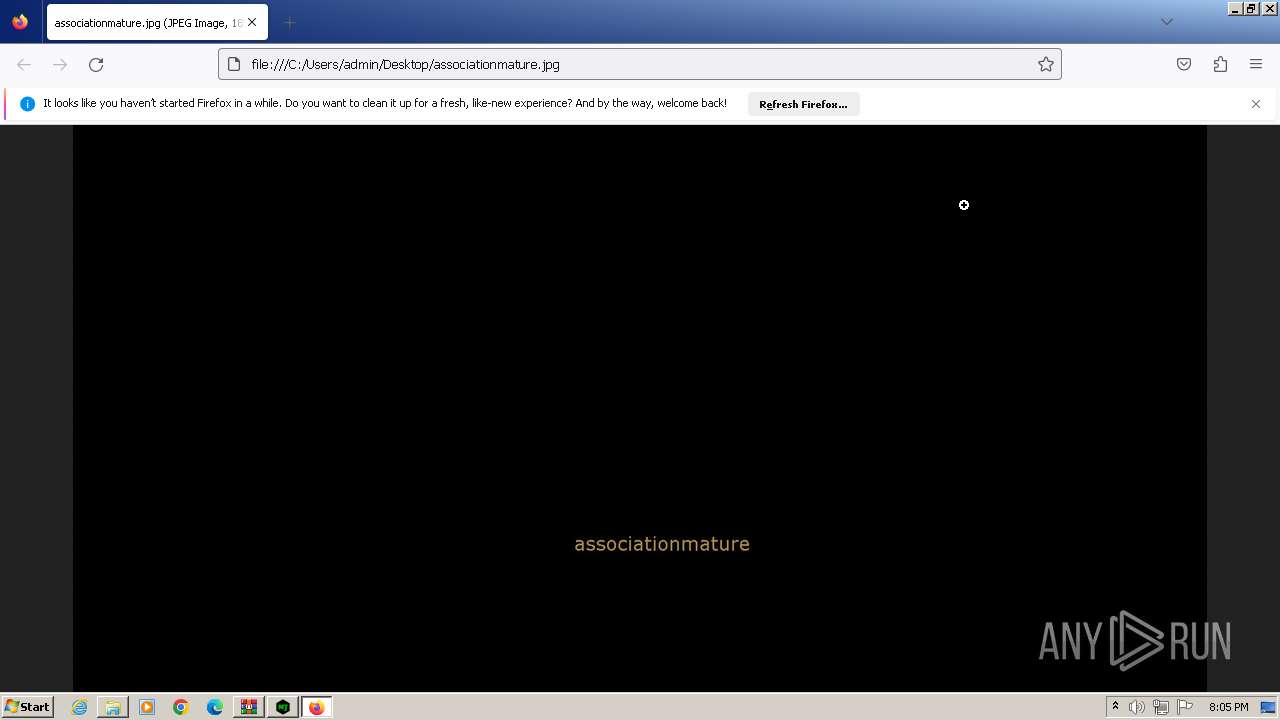
Task: Bookmark this page with the star icon
Action: pyautogui.click(x=1046, y=64)
